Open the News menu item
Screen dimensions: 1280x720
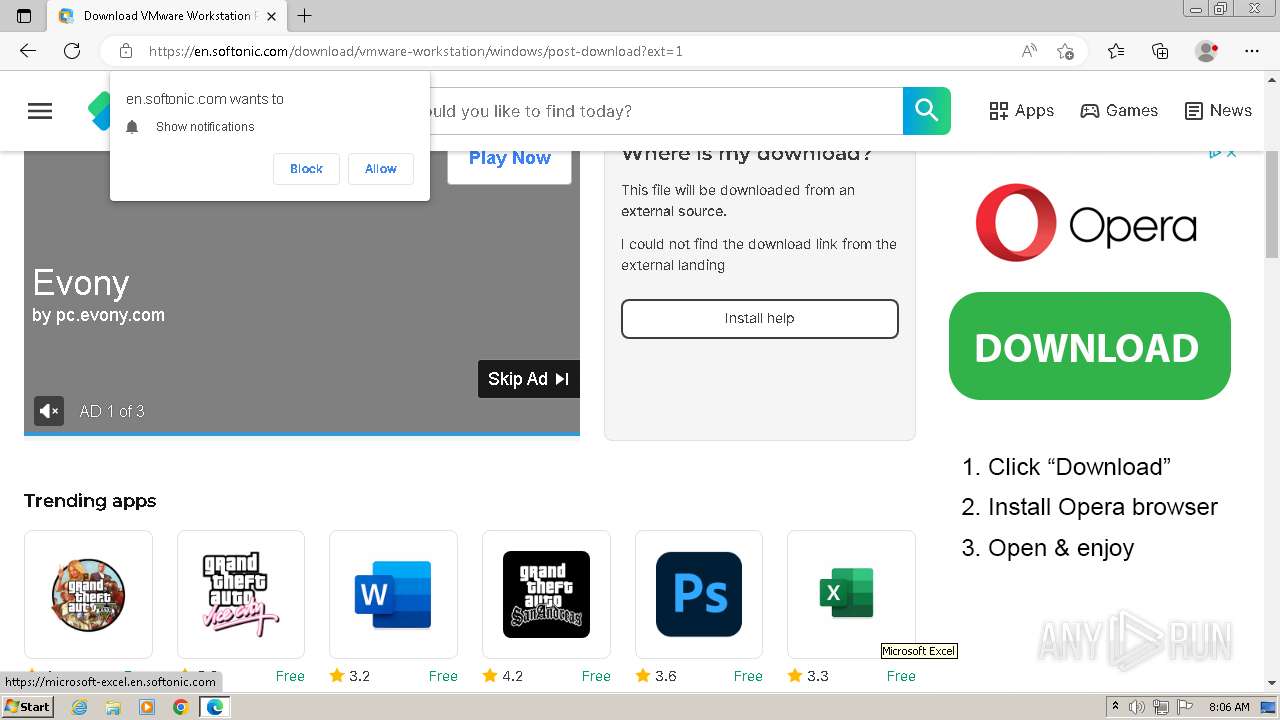point(1218,111)
